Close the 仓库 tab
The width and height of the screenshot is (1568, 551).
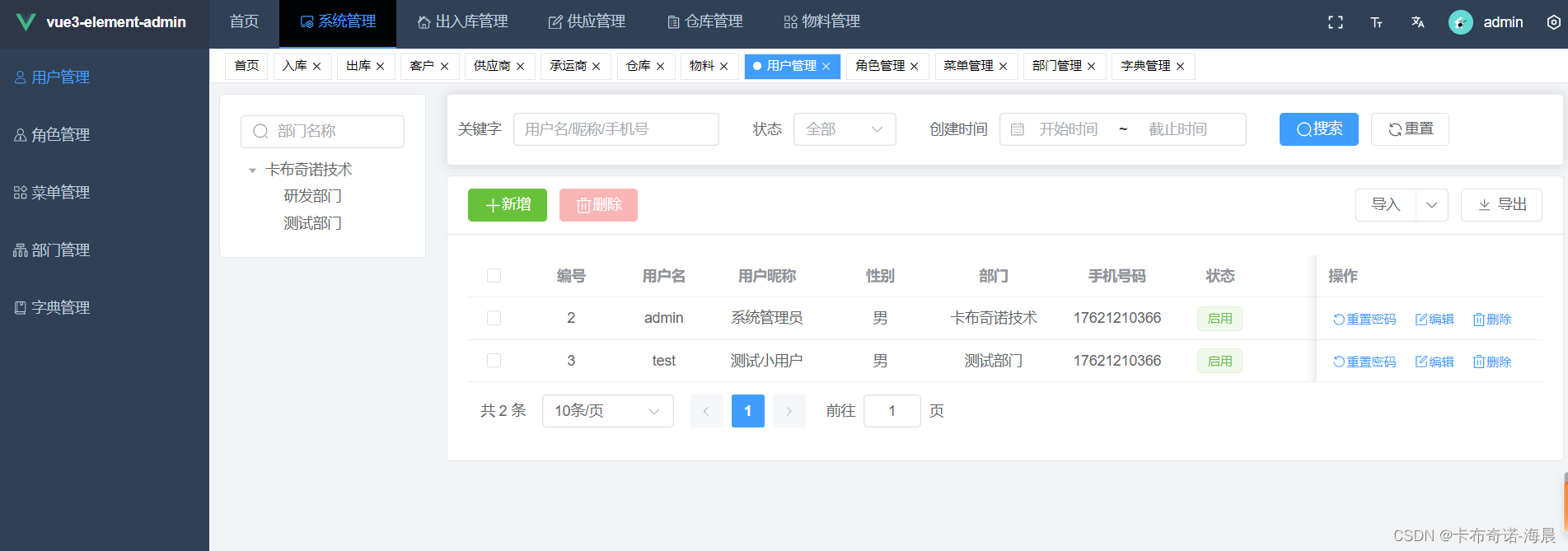pyautogui.click(x=660, y=67)
